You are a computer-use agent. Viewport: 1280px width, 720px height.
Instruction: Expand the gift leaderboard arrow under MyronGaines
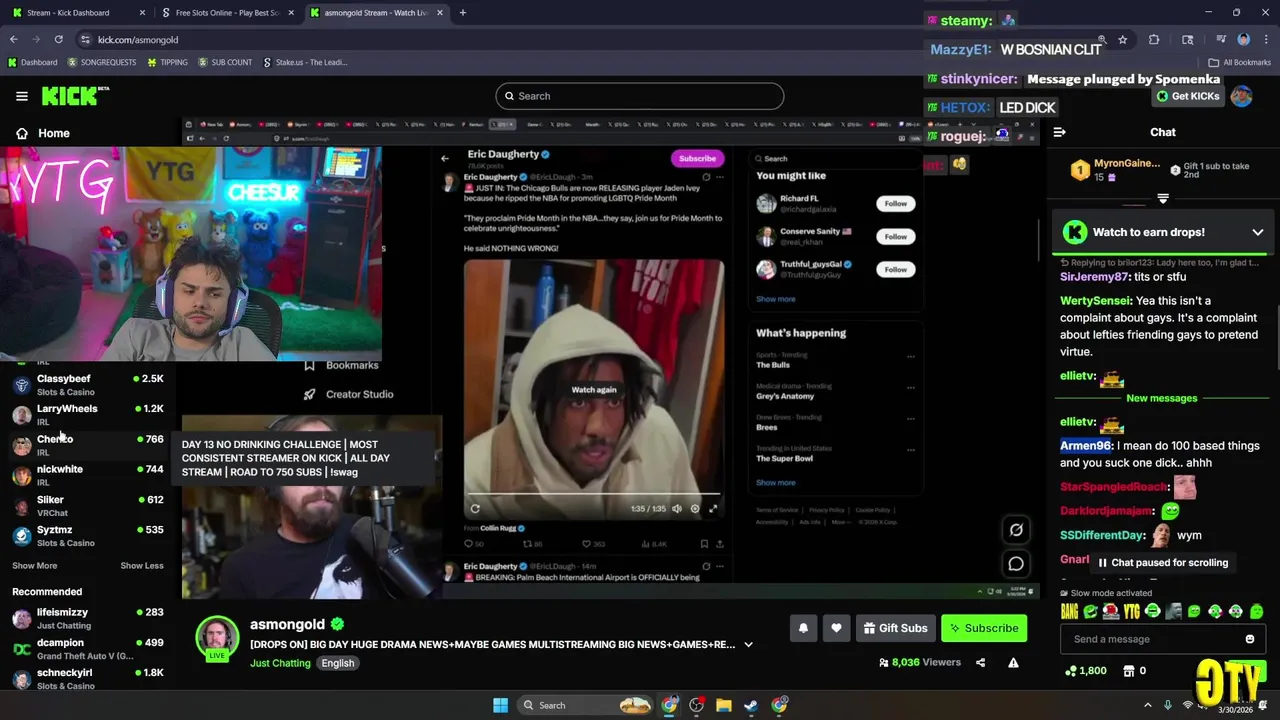1163,199
